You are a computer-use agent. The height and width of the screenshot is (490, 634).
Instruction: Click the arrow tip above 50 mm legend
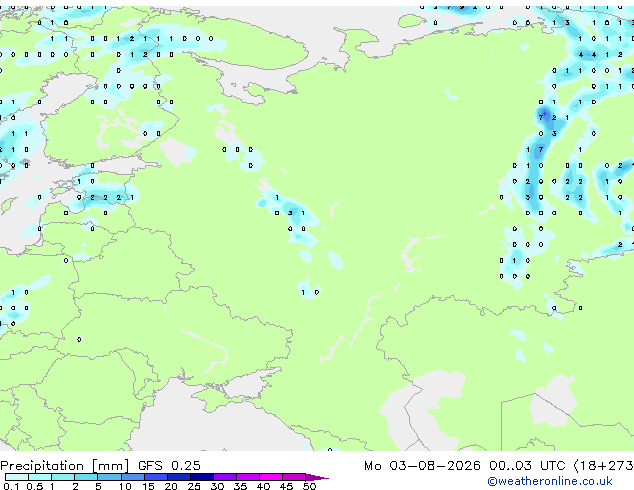pyautogui.click(x=317, y=477)
